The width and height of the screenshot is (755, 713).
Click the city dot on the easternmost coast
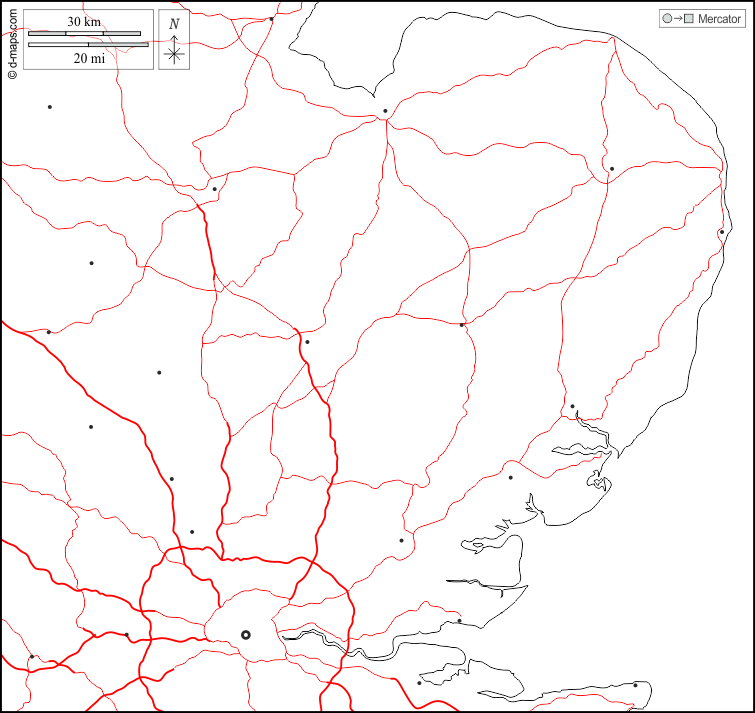721,232
